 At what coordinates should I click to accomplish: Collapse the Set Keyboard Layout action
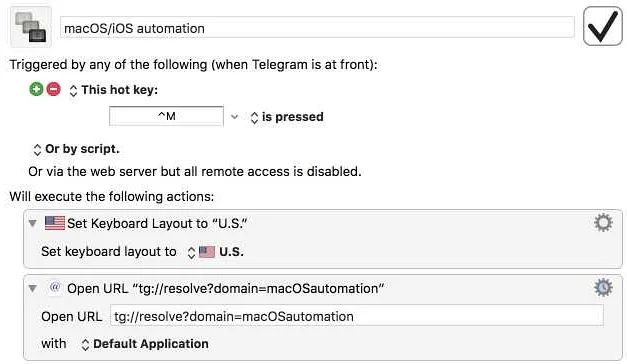pos(33,223)
